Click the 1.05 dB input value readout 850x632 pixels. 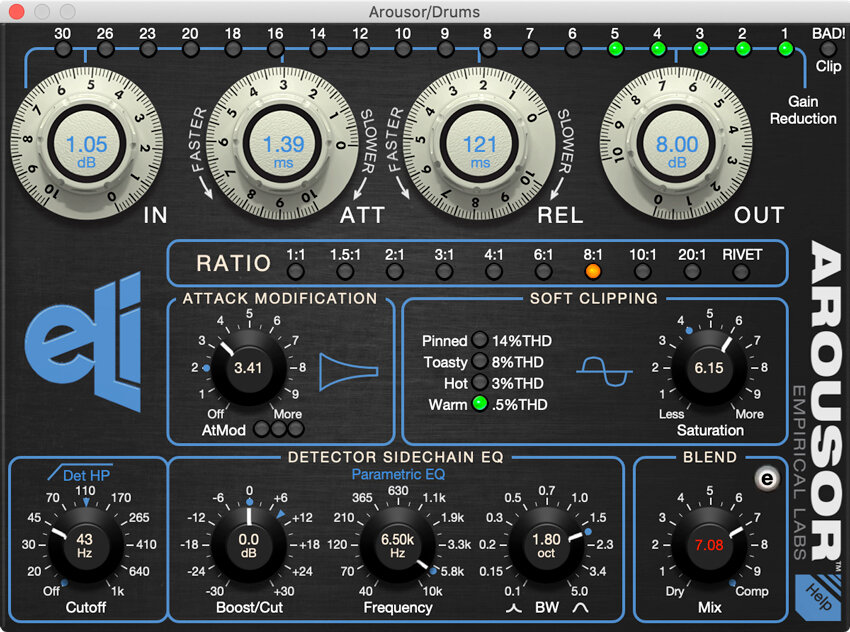(87, 151)
